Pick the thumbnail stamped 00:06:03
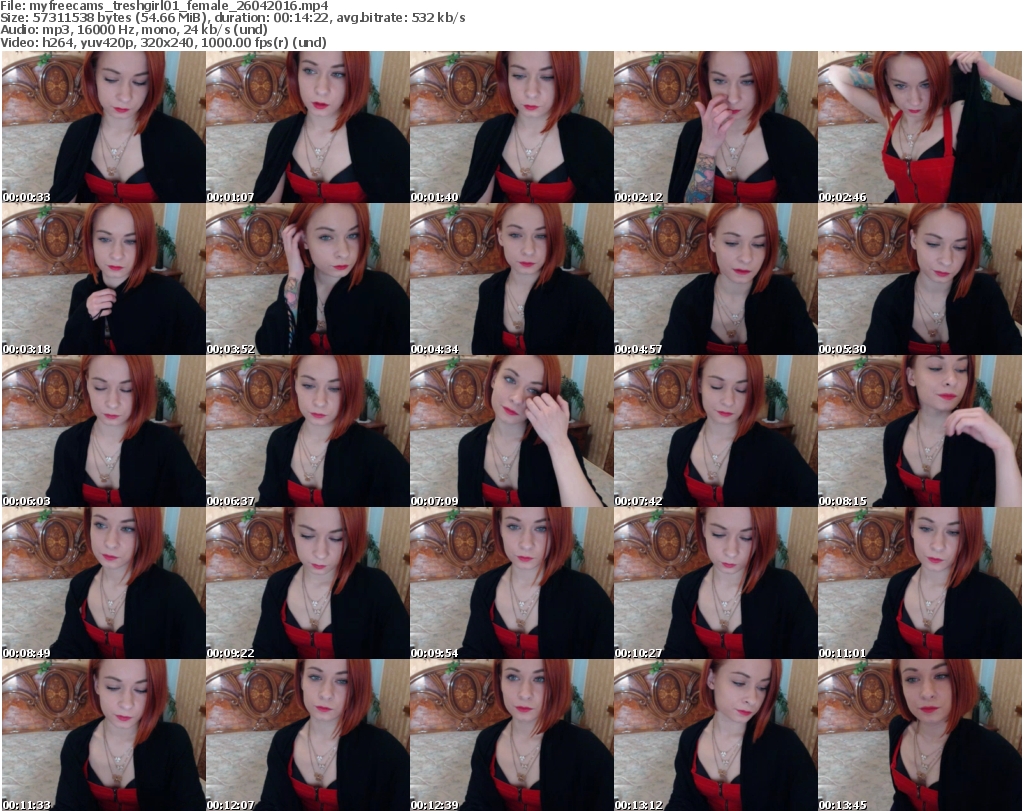This screenshot has height=811, width=1024. point(104,431)
